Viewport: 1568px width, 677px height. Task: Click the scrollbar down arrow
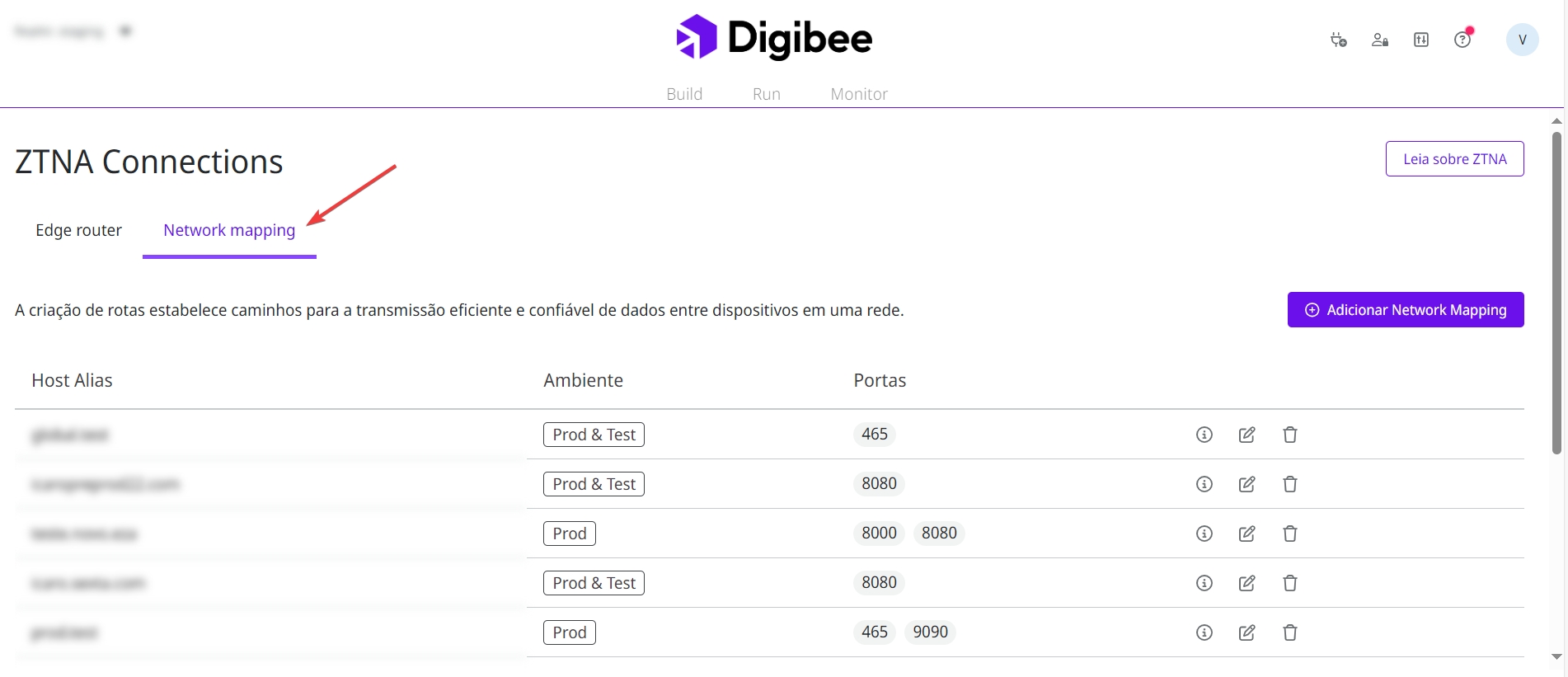(x=1556, y=656)
